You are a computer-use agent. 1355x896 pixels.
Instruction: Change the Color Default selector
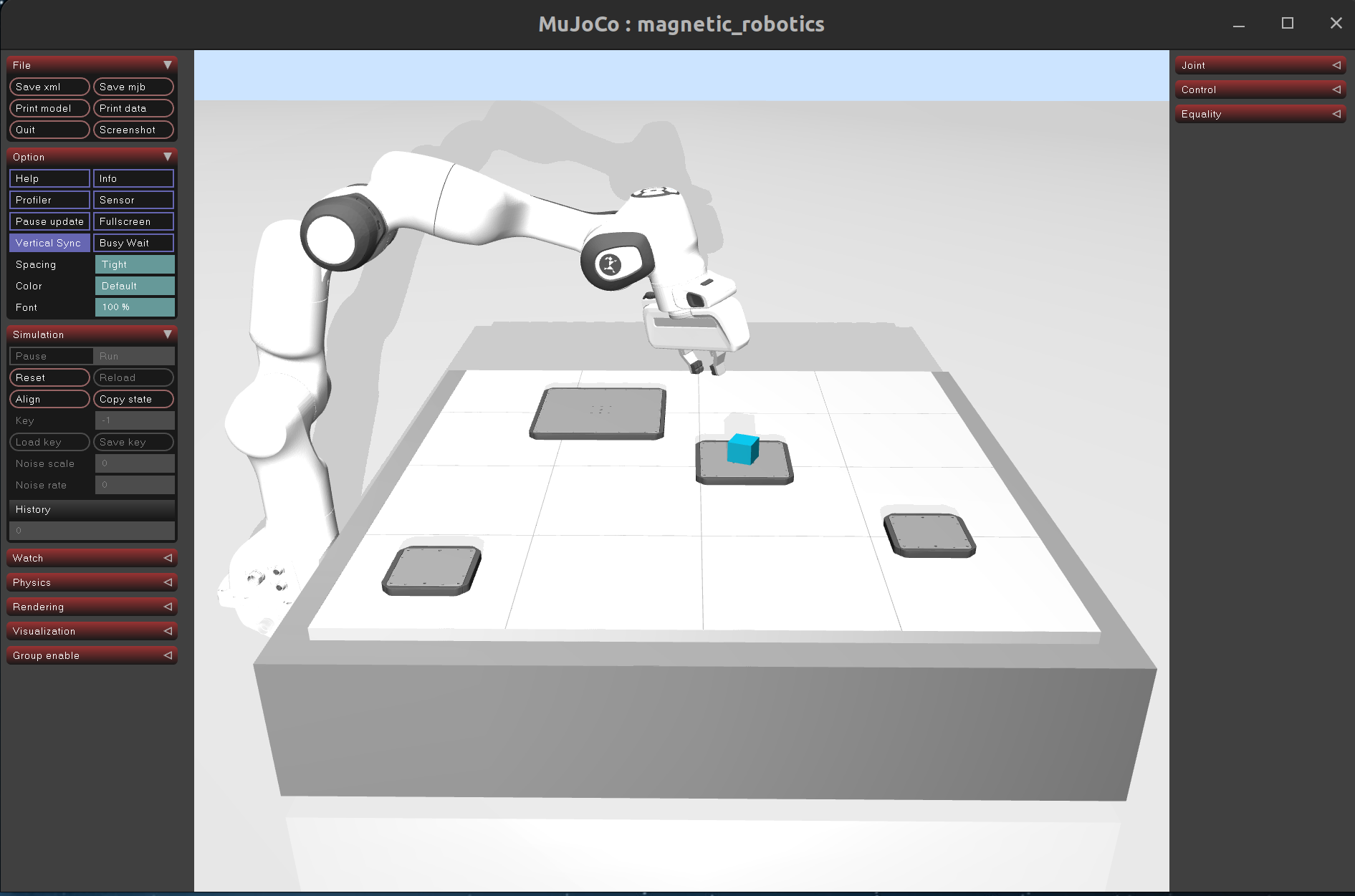tap(135, 286)
